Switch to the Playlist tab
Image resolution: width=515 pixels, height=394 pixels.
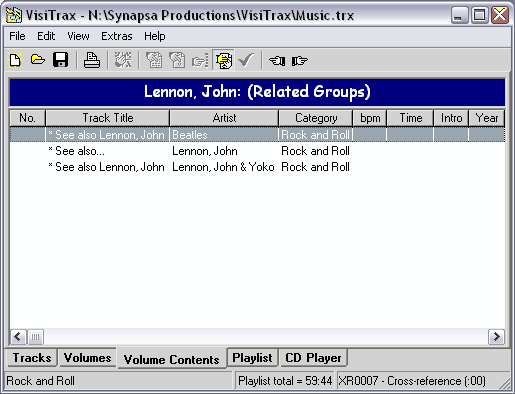252,358
